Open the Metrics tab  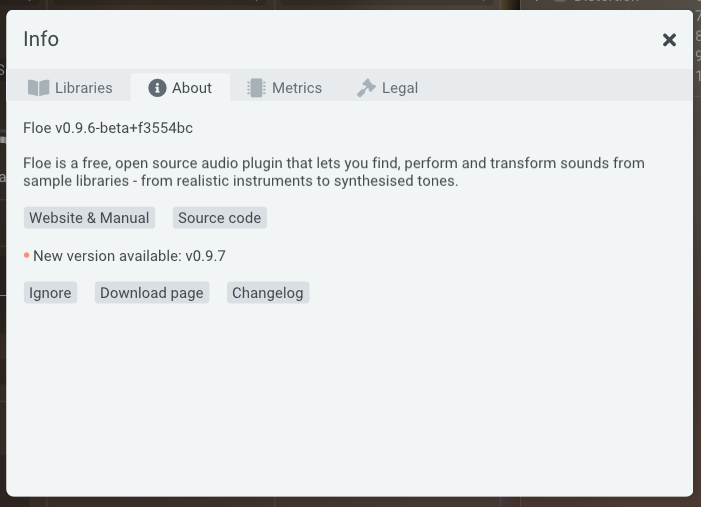pyautogui.click(x=297, y=88)
